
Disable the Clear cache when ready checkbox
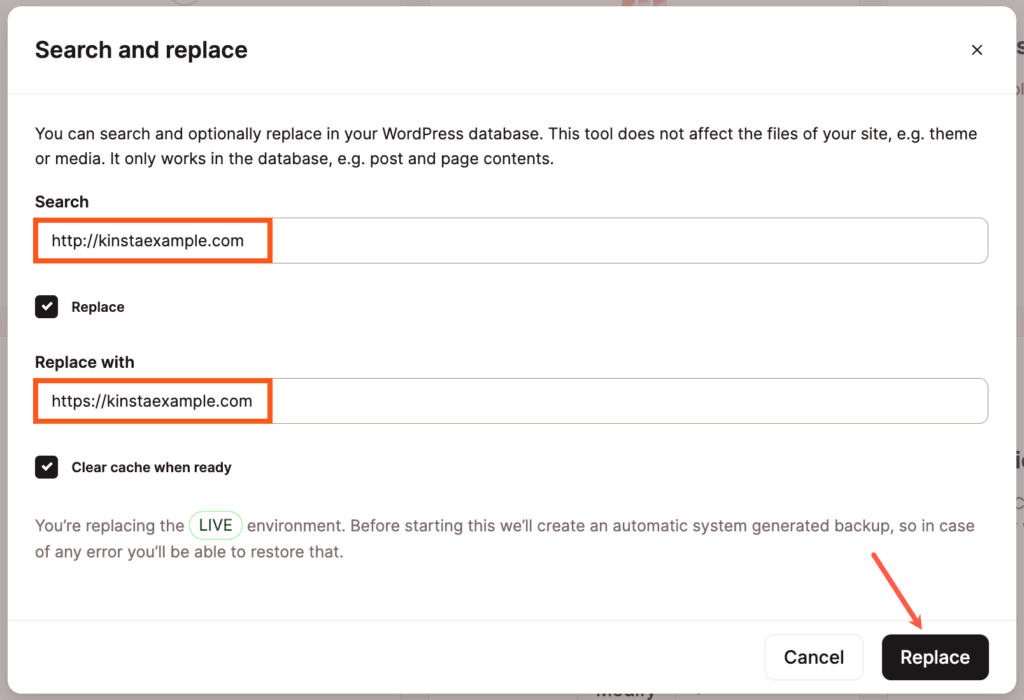point(47,467)
